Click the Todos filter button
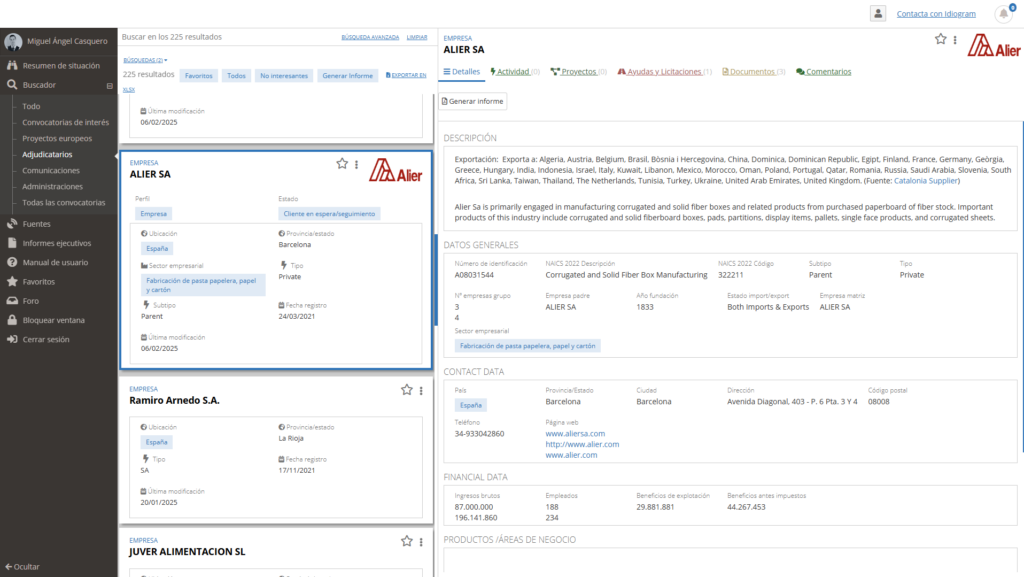Image resolution: width=1024 pixels, height=577 pixels. coord(236,76)
